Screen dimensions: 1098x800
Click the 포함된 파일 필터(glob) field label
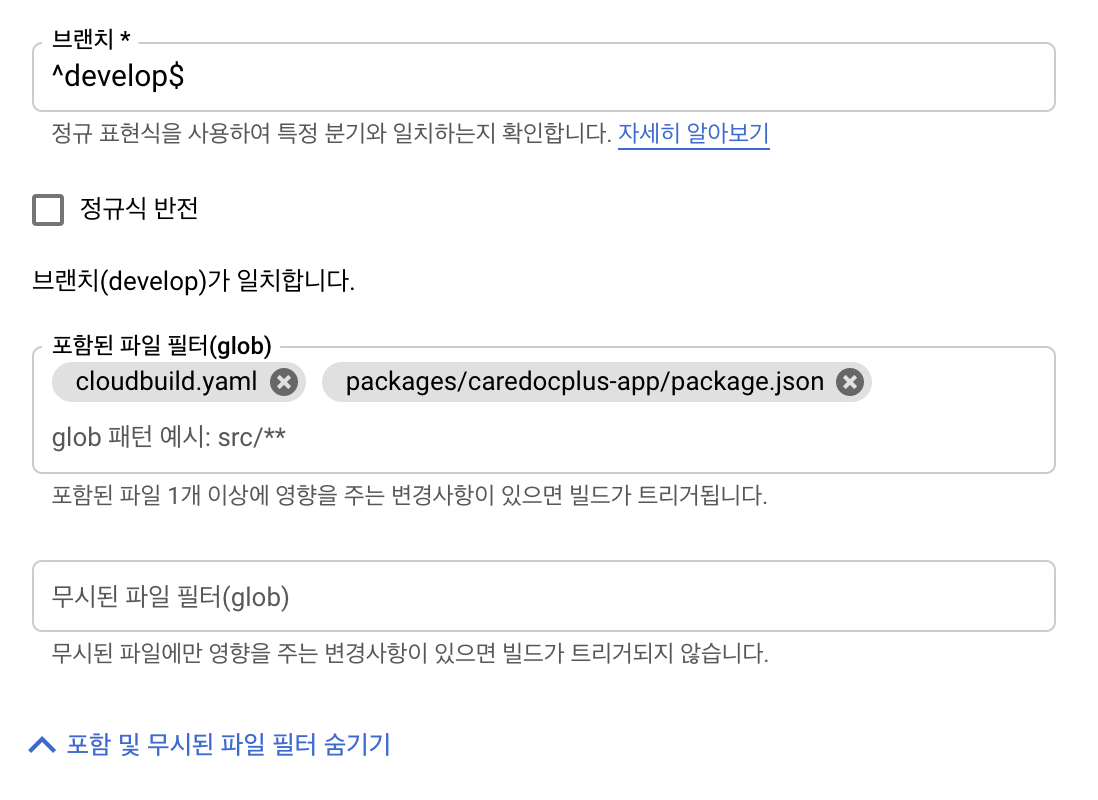point(162,347)
